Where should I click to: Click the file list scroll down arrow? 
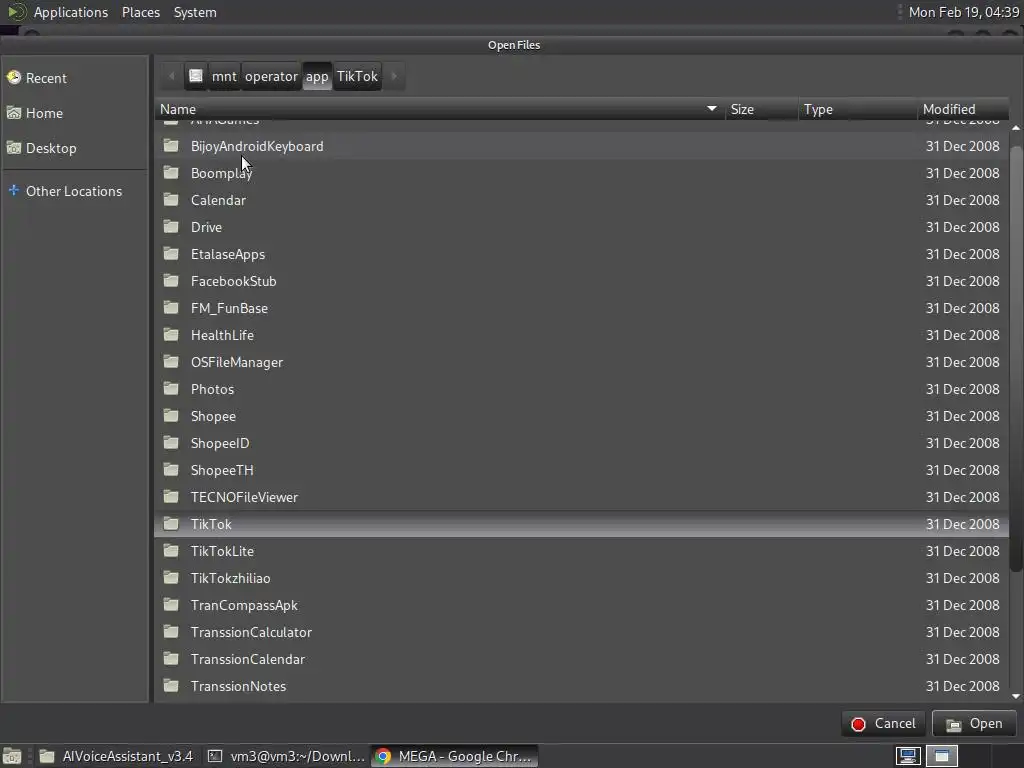pyautogui.click(x=1016, y=696)
